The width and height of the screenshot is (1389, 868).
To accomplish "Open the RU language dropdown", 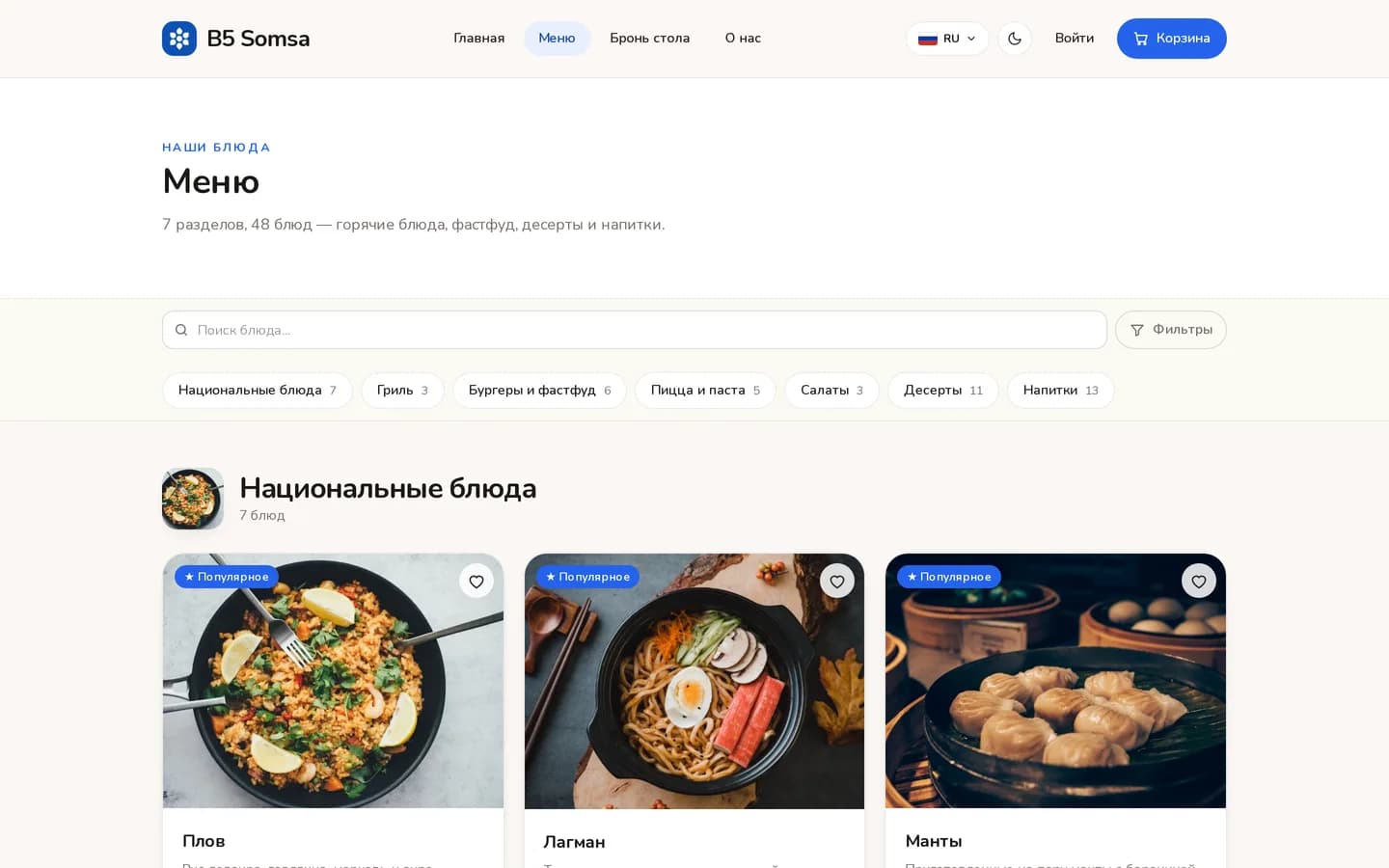I will coord(947,39).
